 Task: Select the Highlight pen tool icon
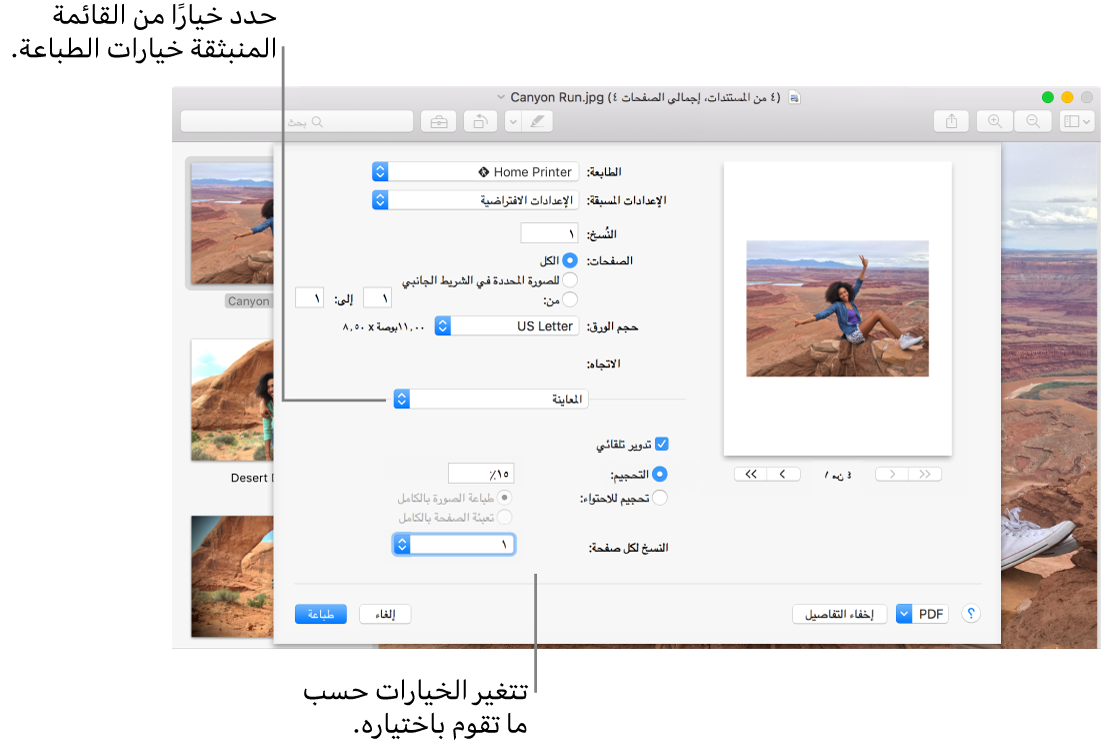(x=537, y=121)
